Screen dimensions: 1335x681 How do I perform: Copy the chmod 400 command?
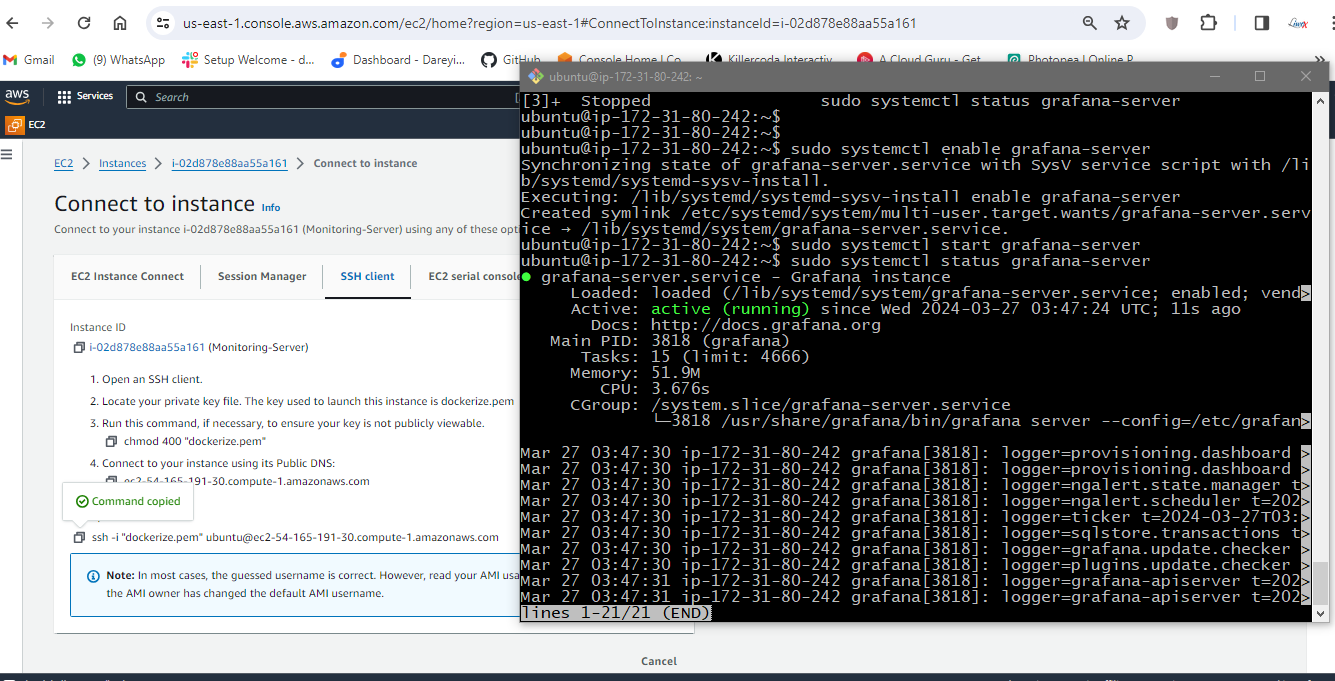[112, 441]
